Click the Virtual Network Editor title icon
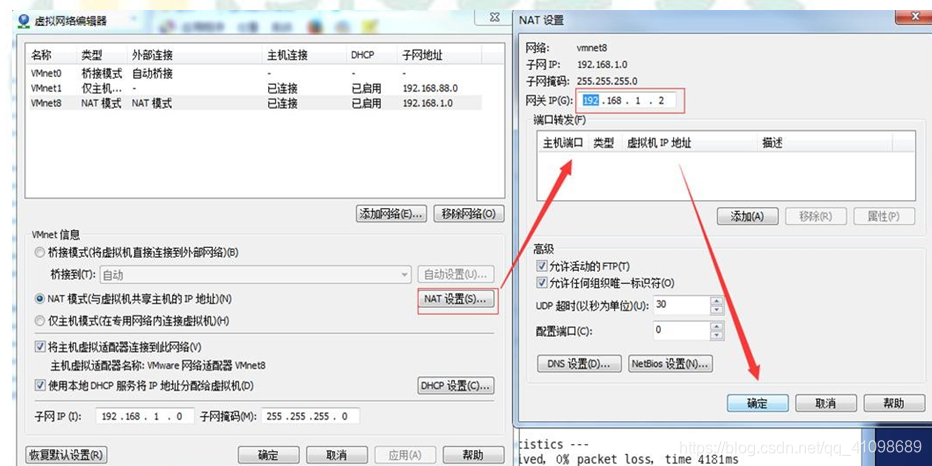The width and height of the screenshot is (932, 466). tap(24, 21)
